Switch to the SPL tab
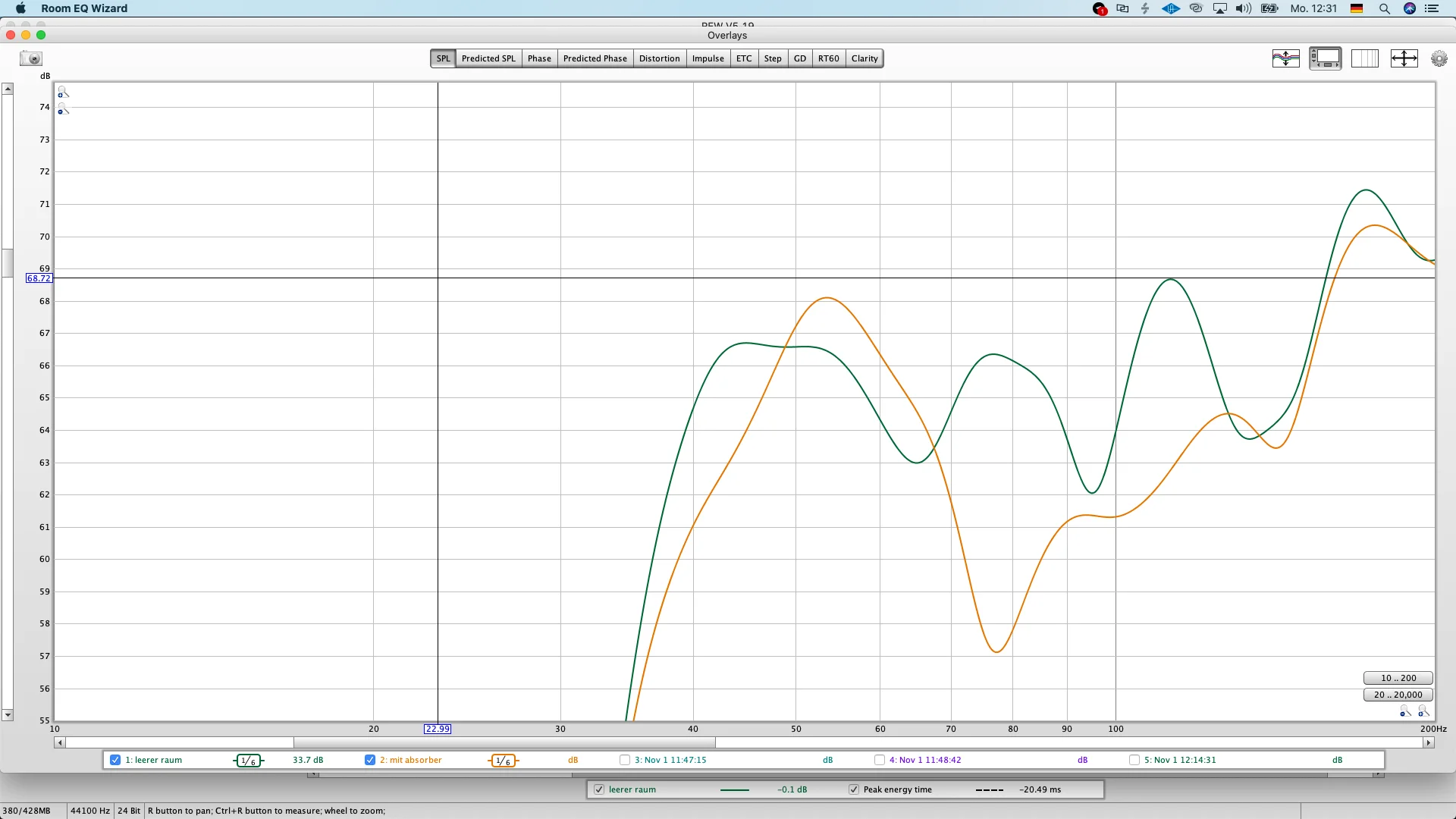1456x819 pixels. [443, 58]
